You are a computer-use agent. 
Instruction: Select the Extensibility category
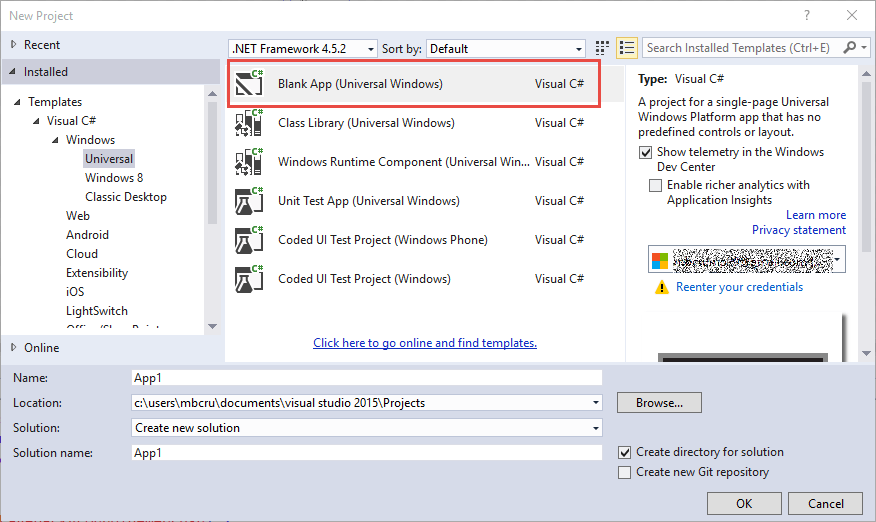(97, 273)
